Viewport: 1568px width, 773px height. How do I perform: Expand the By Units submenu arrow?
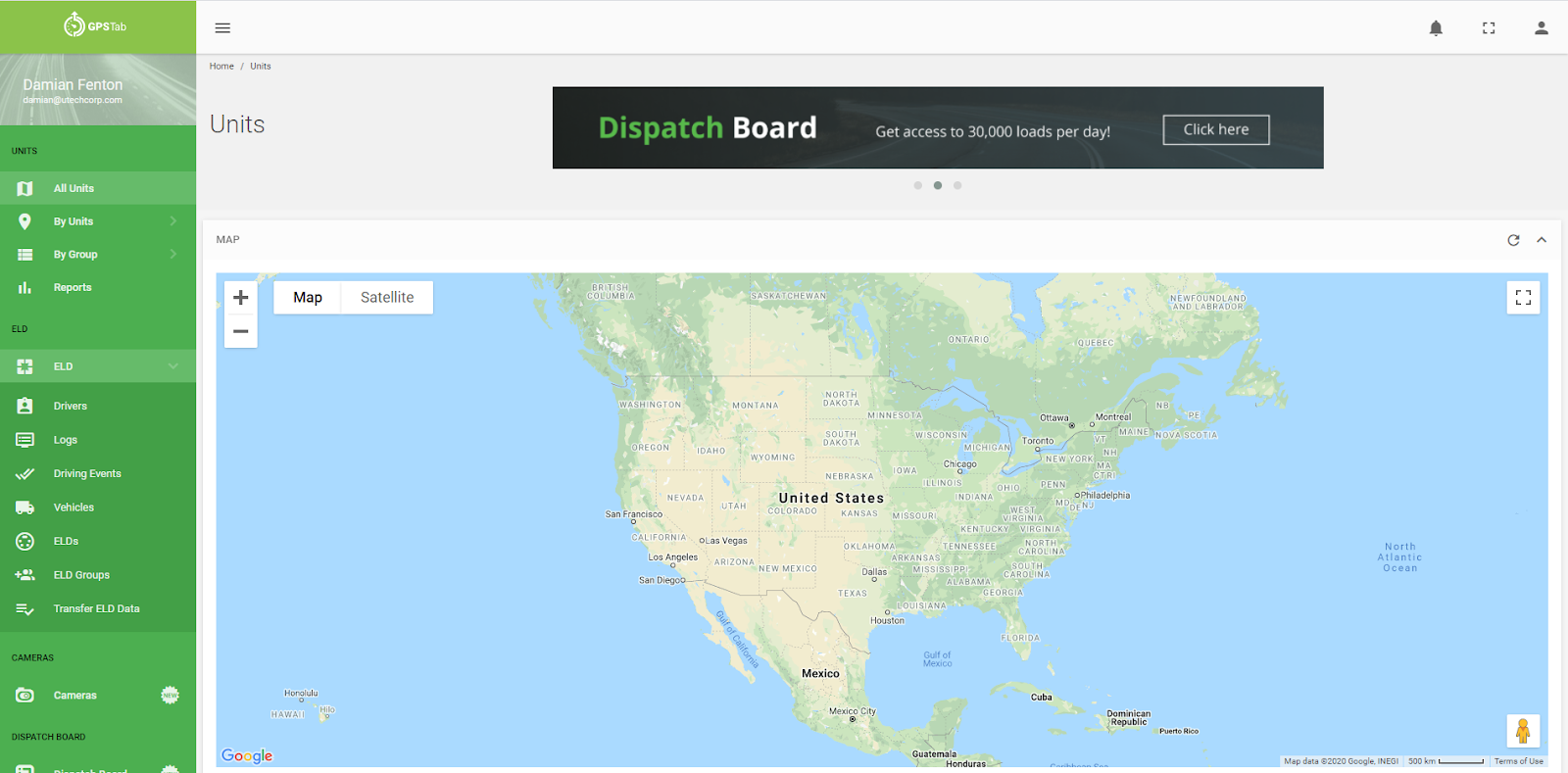click(x=173, y=221)
